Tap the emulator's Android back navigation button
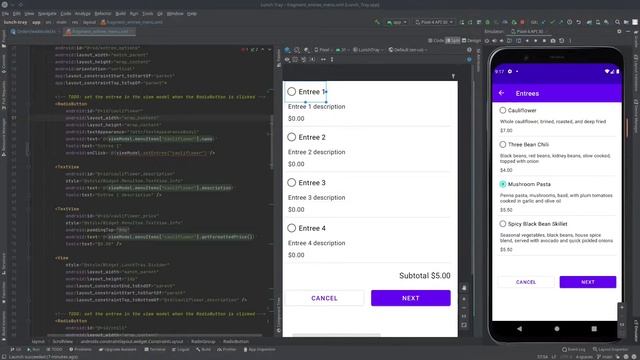Screen dimensions: 640x360 click(x=519, y=329)
